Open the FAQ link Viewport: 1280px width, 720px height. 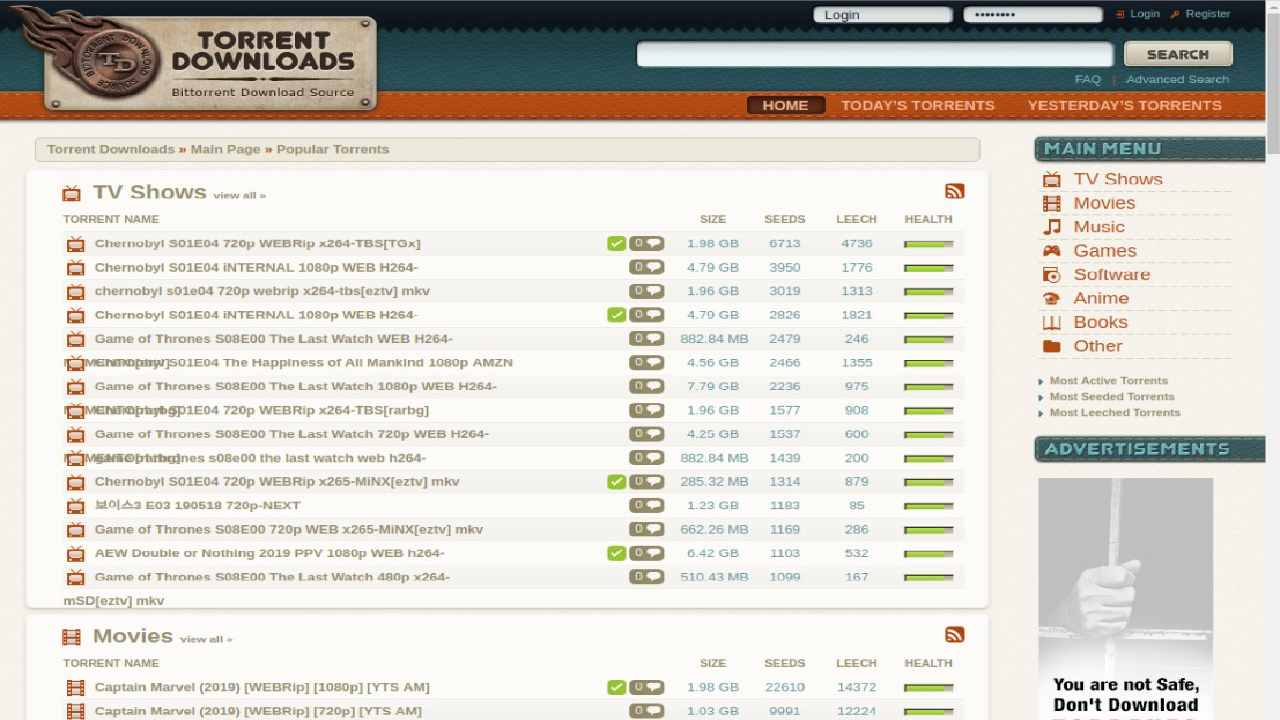point(1087,79)
